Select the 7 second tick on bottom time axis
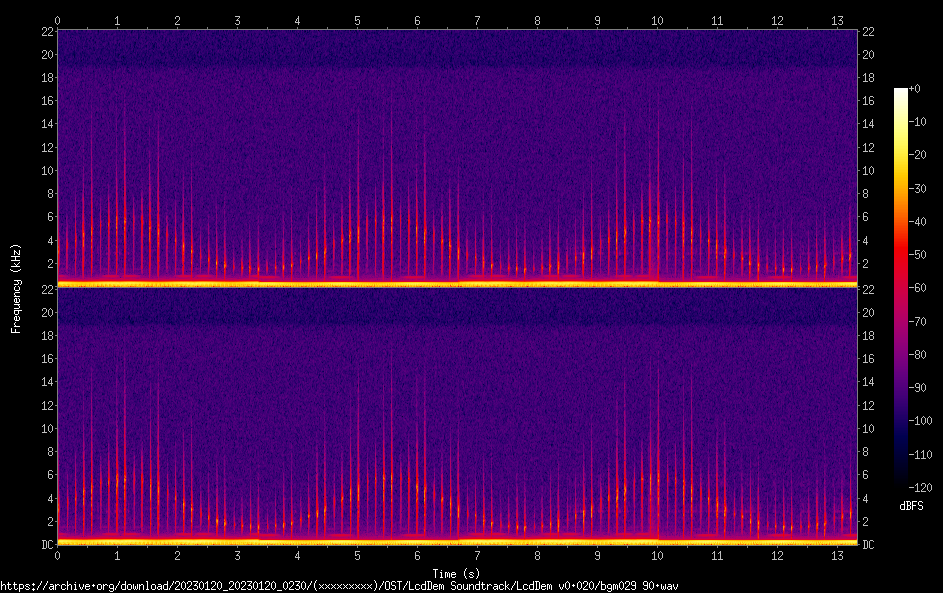Viewport: 943px width, 593px height. (477, 555)
